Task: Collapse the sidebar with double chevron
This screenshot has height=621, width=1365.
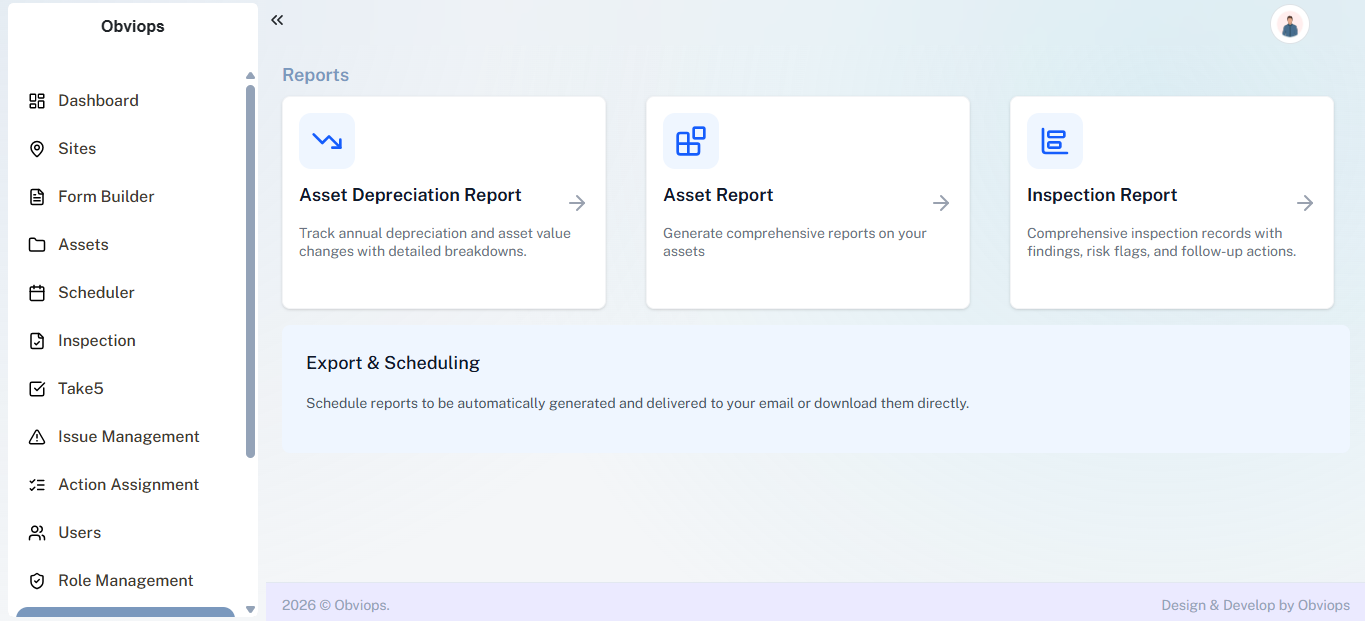Action: 277,20
